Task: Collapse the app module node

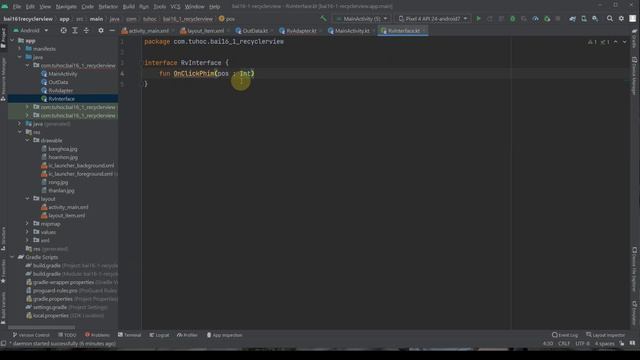Action: click(x=12, y=41)
